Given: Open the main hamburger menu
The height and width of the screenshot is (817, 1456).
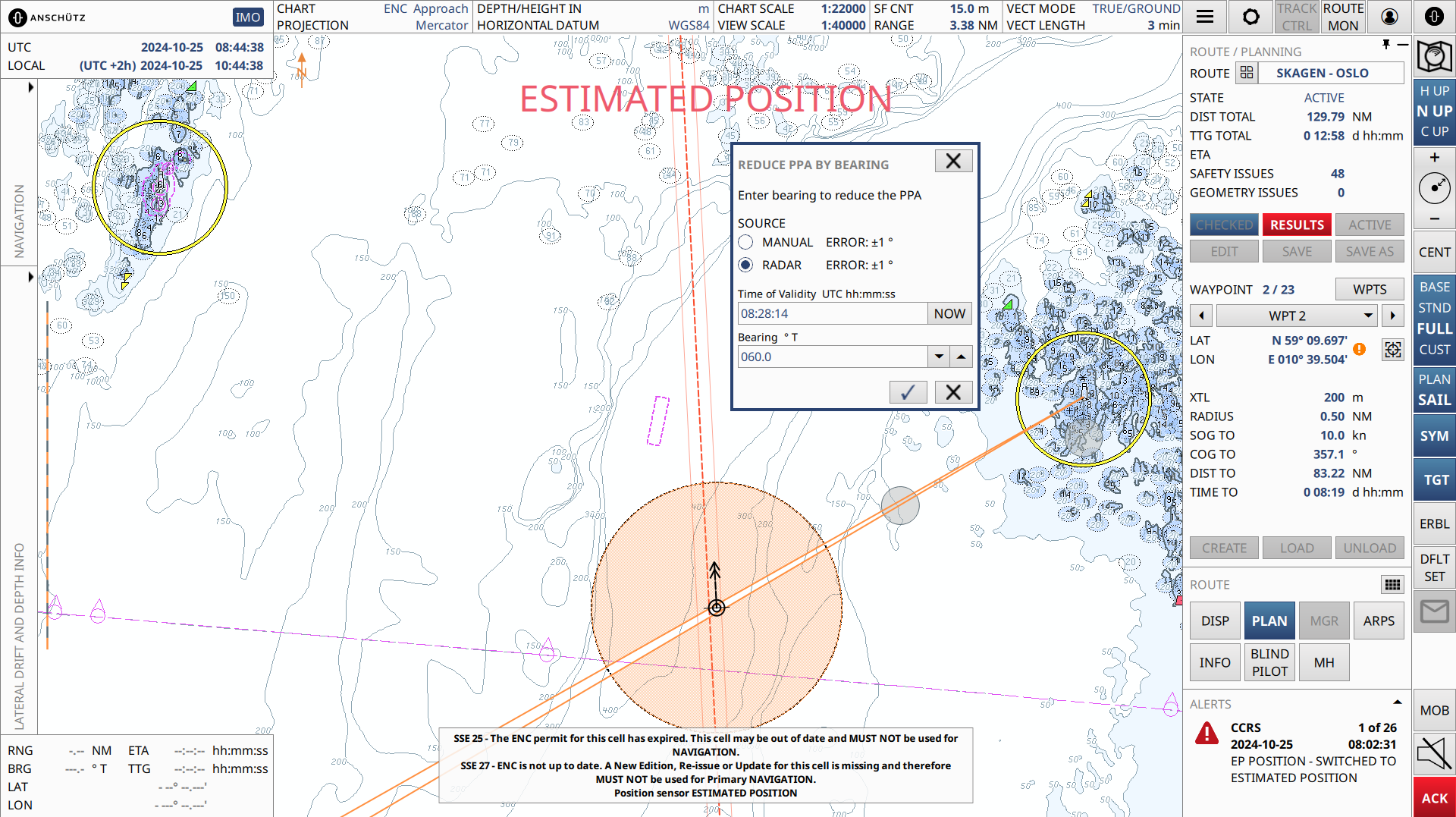Looking at the screenshot, I should (x=1205, y=16).
